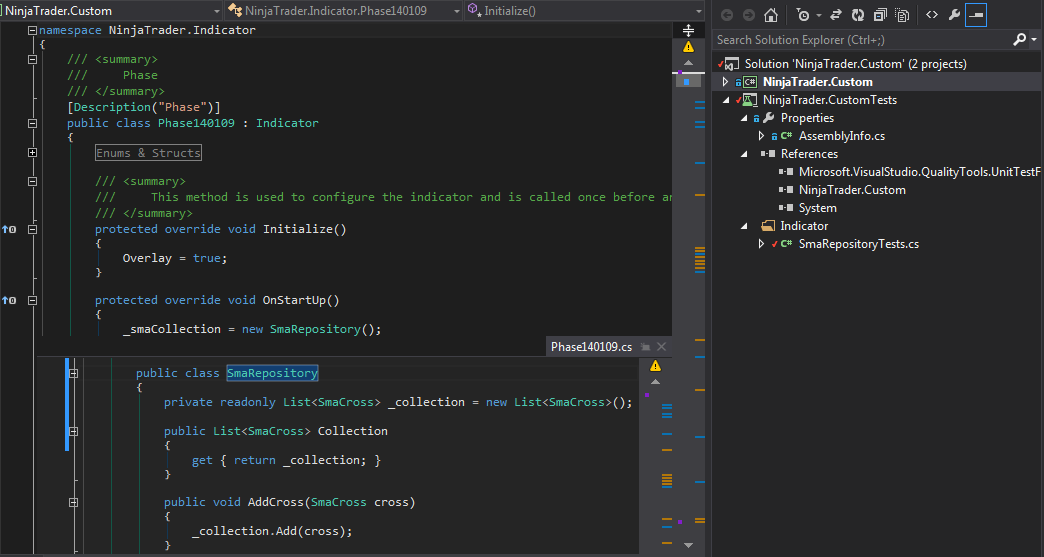
Task: Select the System reference
Action: point(818,208)
